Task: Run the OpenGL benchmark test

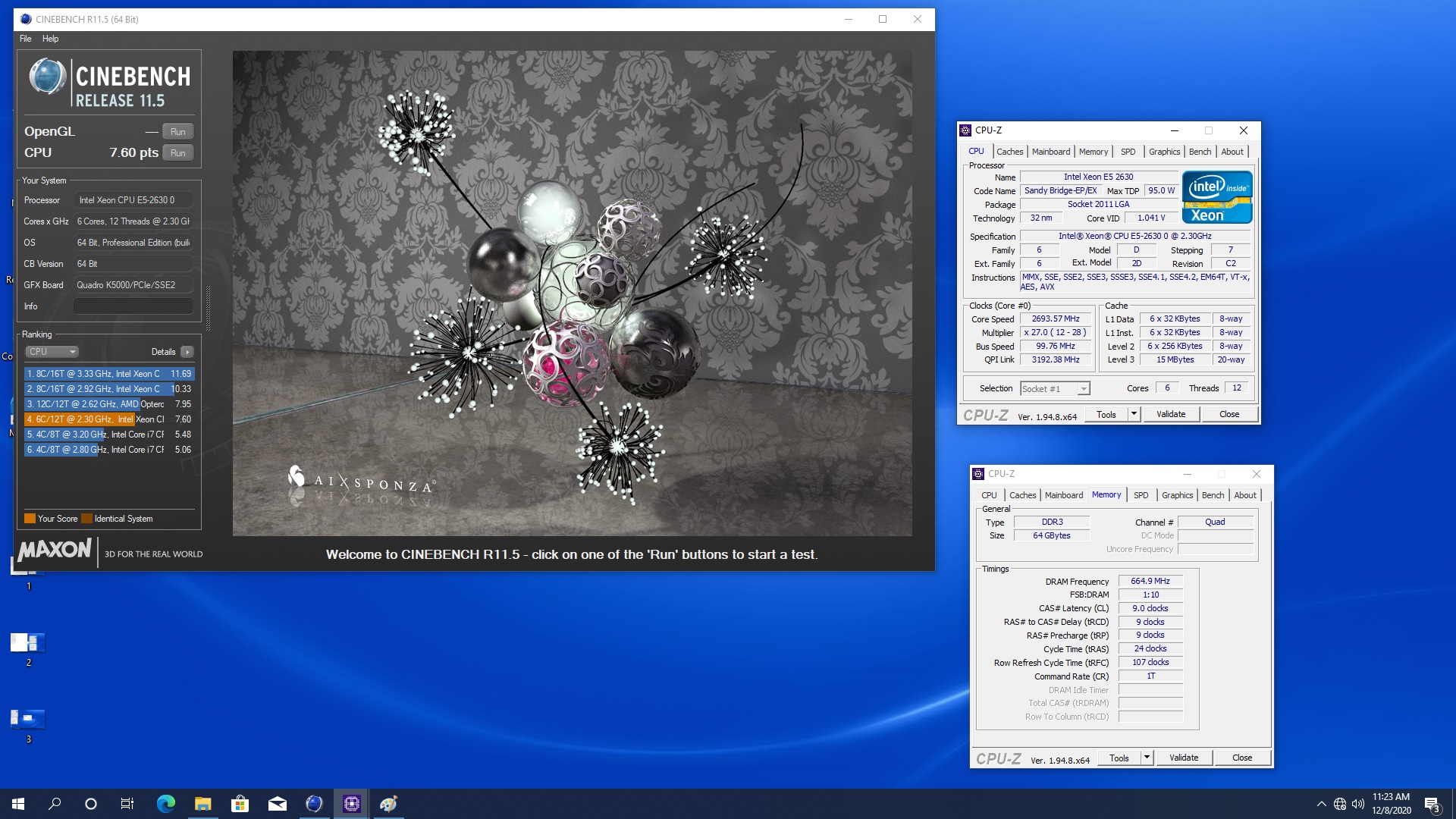Action: pyautogui.click(x=177, y=131)
